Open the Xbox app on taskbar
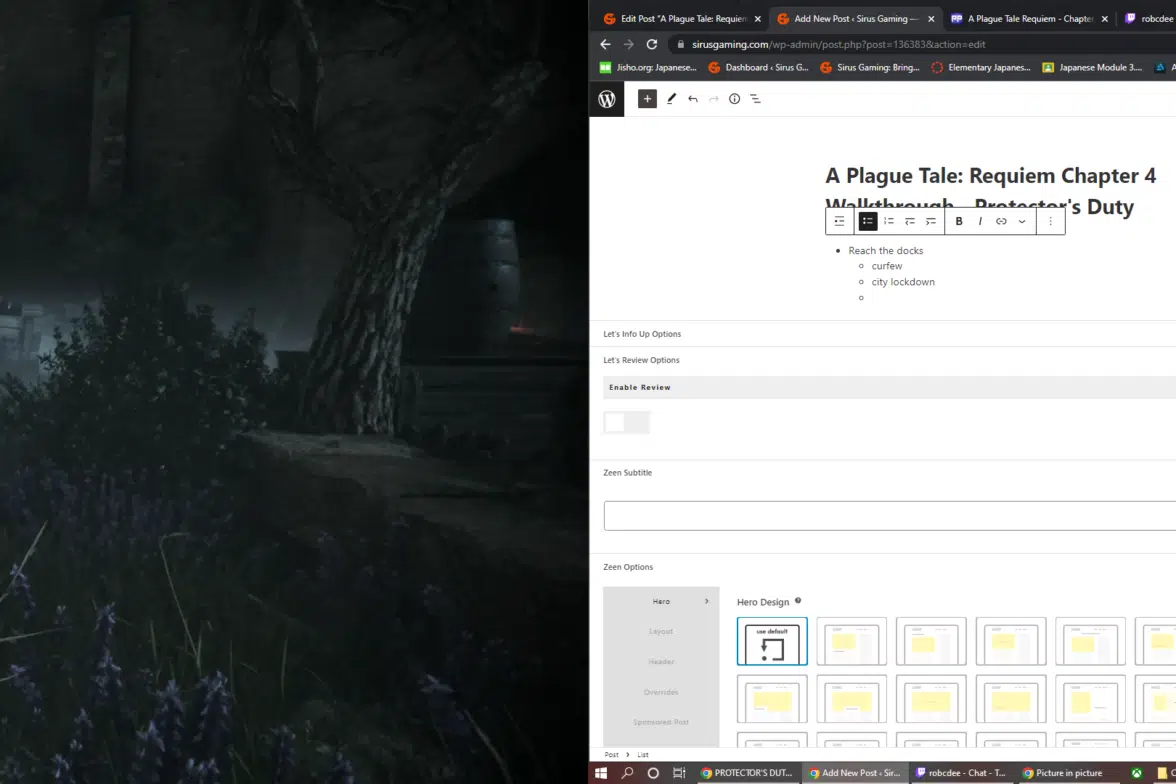The width and height of the screenshot is (1176, 784). point(1137,773)
